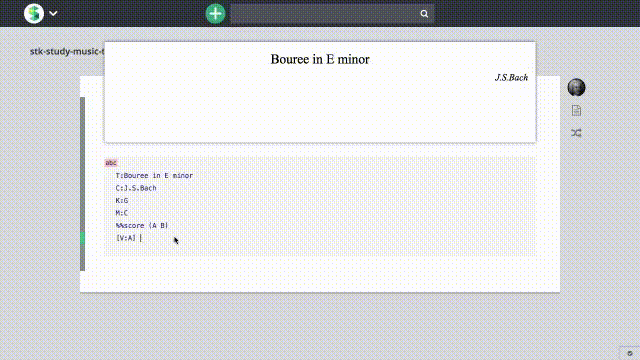Click the line "K:G"
Screen dimensions: 640x360
pyautogui.click(x=122, y=200)
